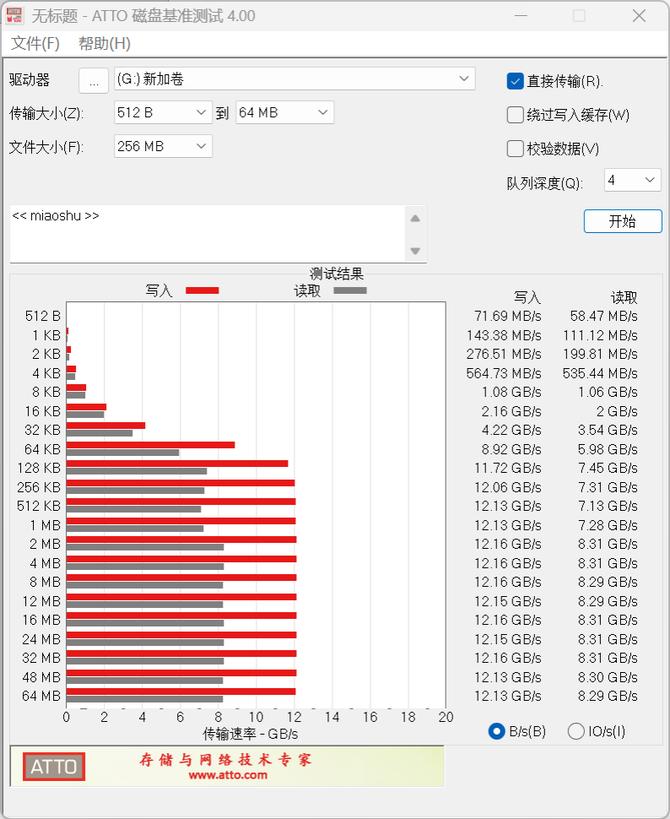Click the 143.38 MB/s write value
Image resolution: width=670 pixels, height=819 pixels.
[x=504, y=335]
